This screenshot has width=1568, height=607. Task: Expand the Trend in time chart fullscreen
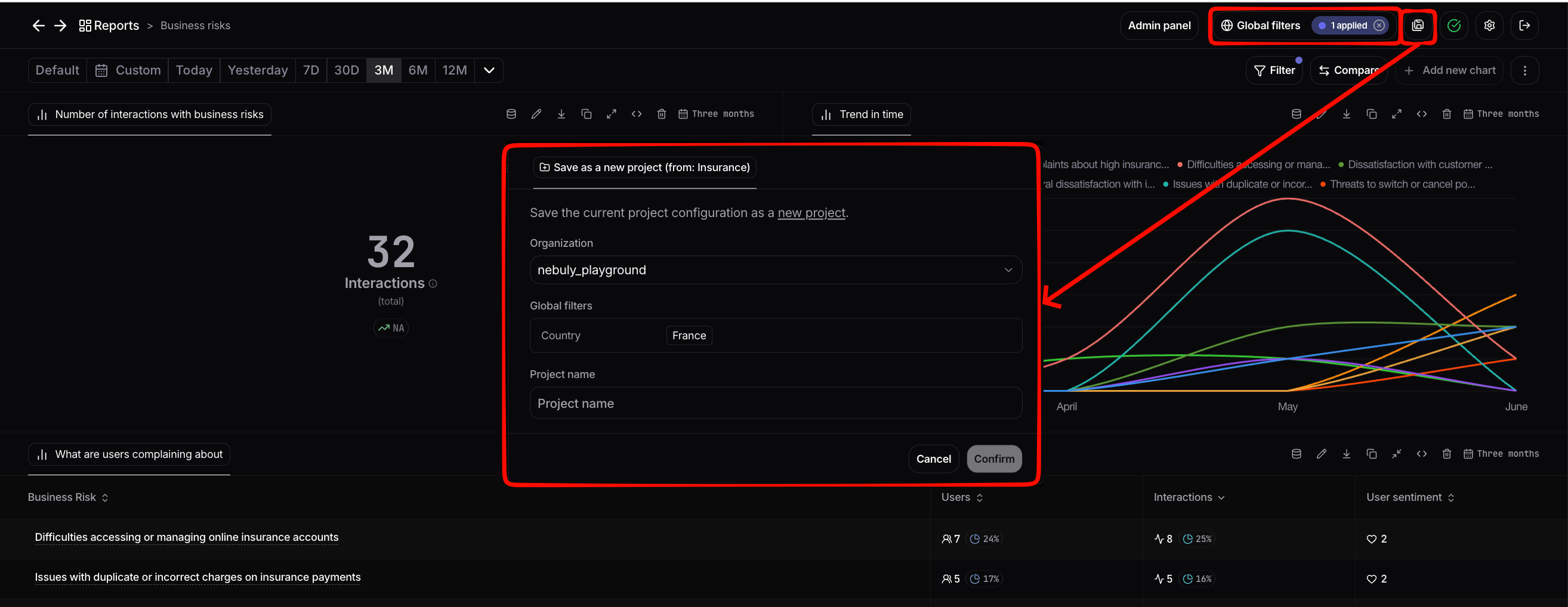click(x=1396, y=114)
